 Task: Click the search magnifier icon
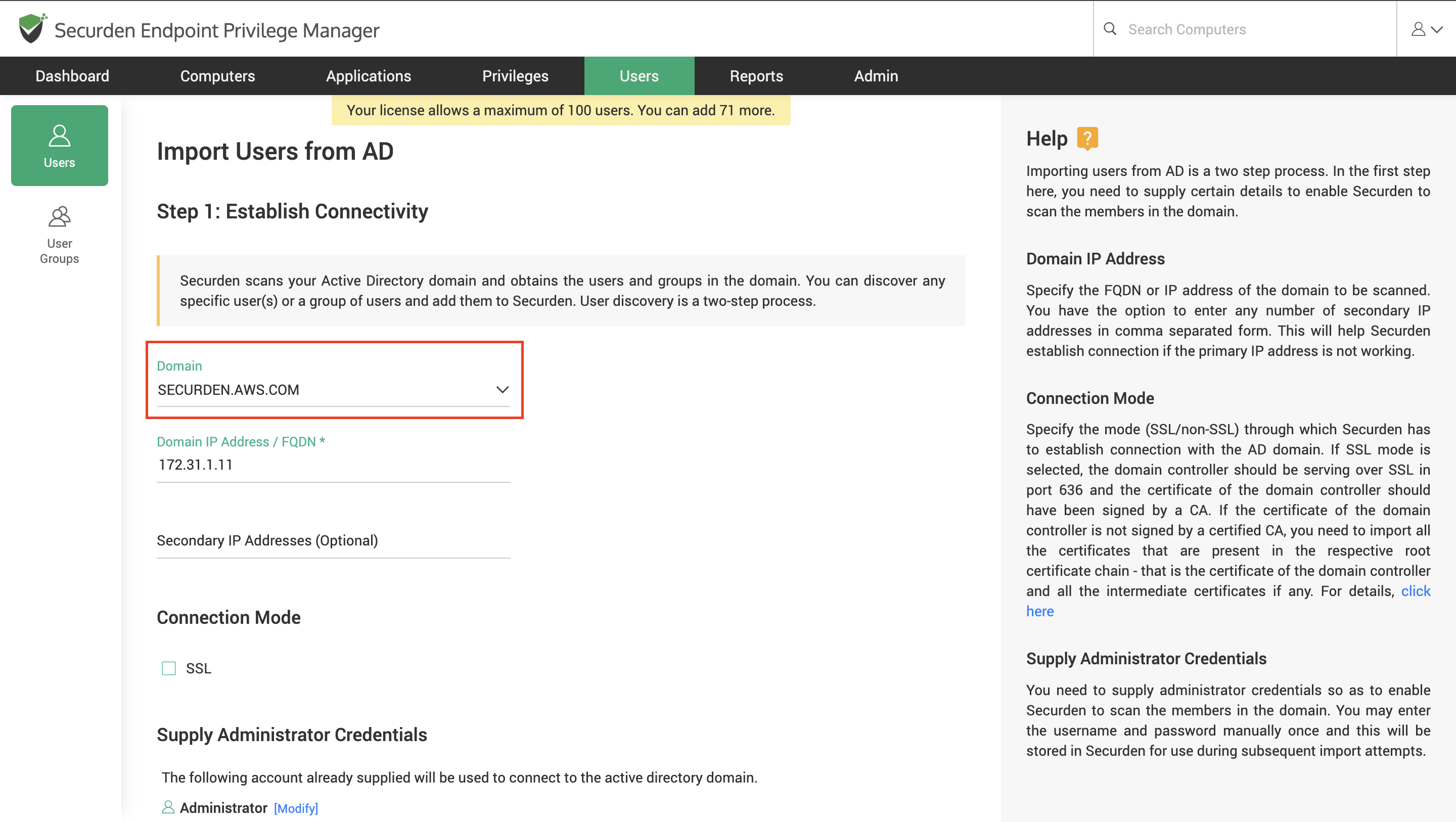(1110, 29)
